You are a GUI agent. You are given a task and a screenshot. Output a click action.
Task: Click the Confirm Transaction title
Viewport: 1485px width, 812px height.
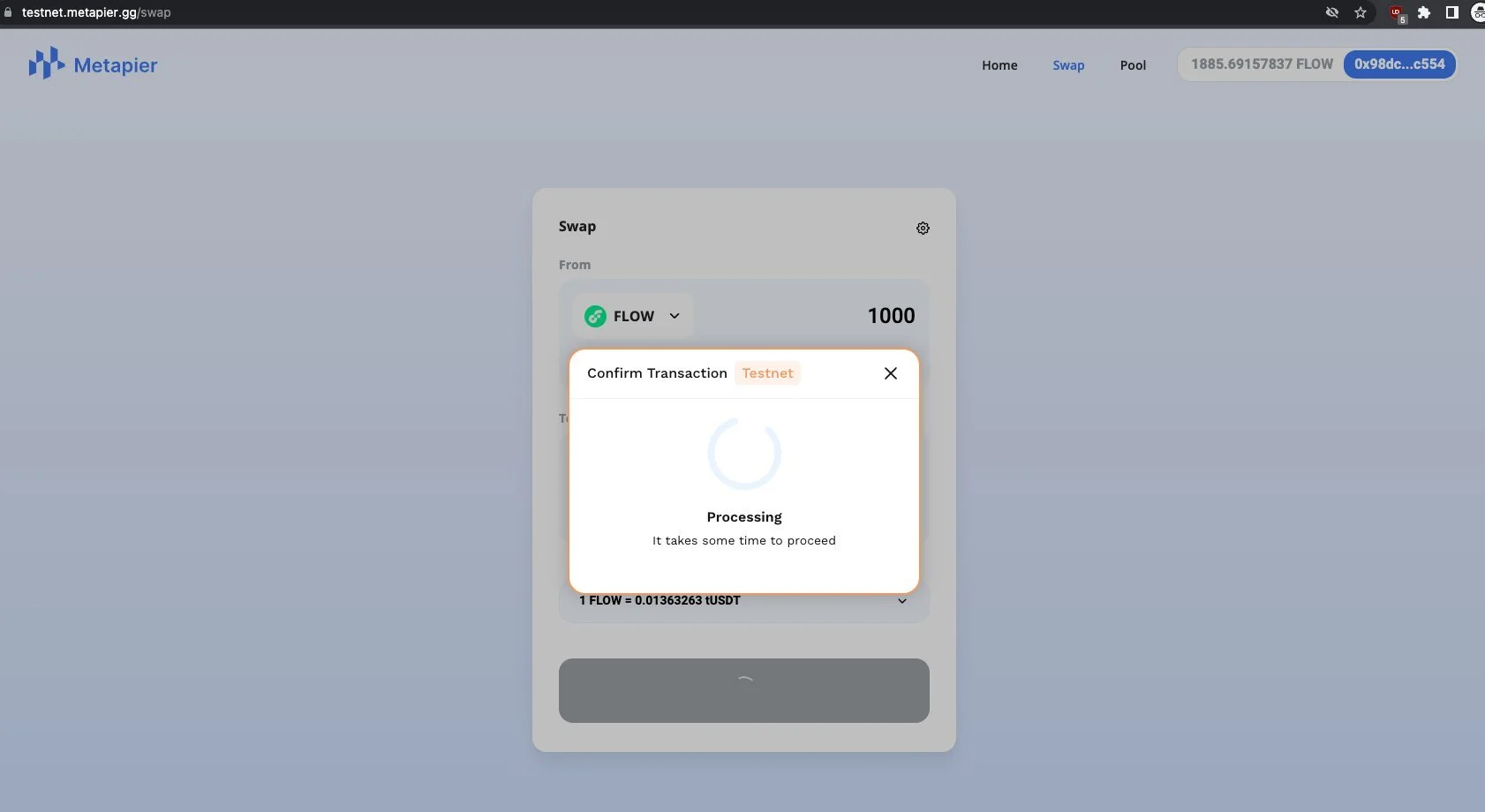[x=657, y=373]
